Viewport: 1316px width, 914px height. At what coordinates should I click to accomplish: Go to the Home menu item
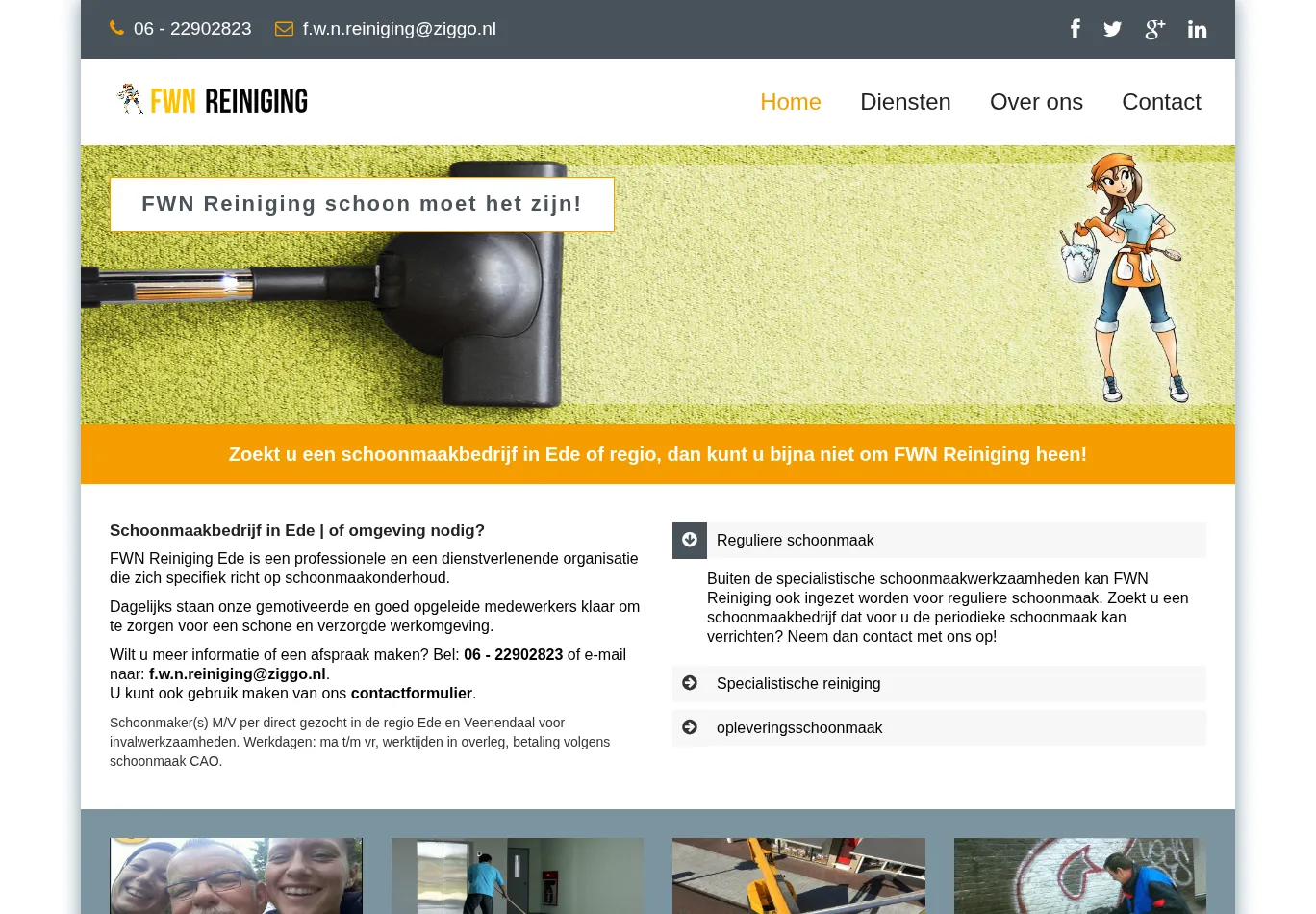(x=790, y=102)
